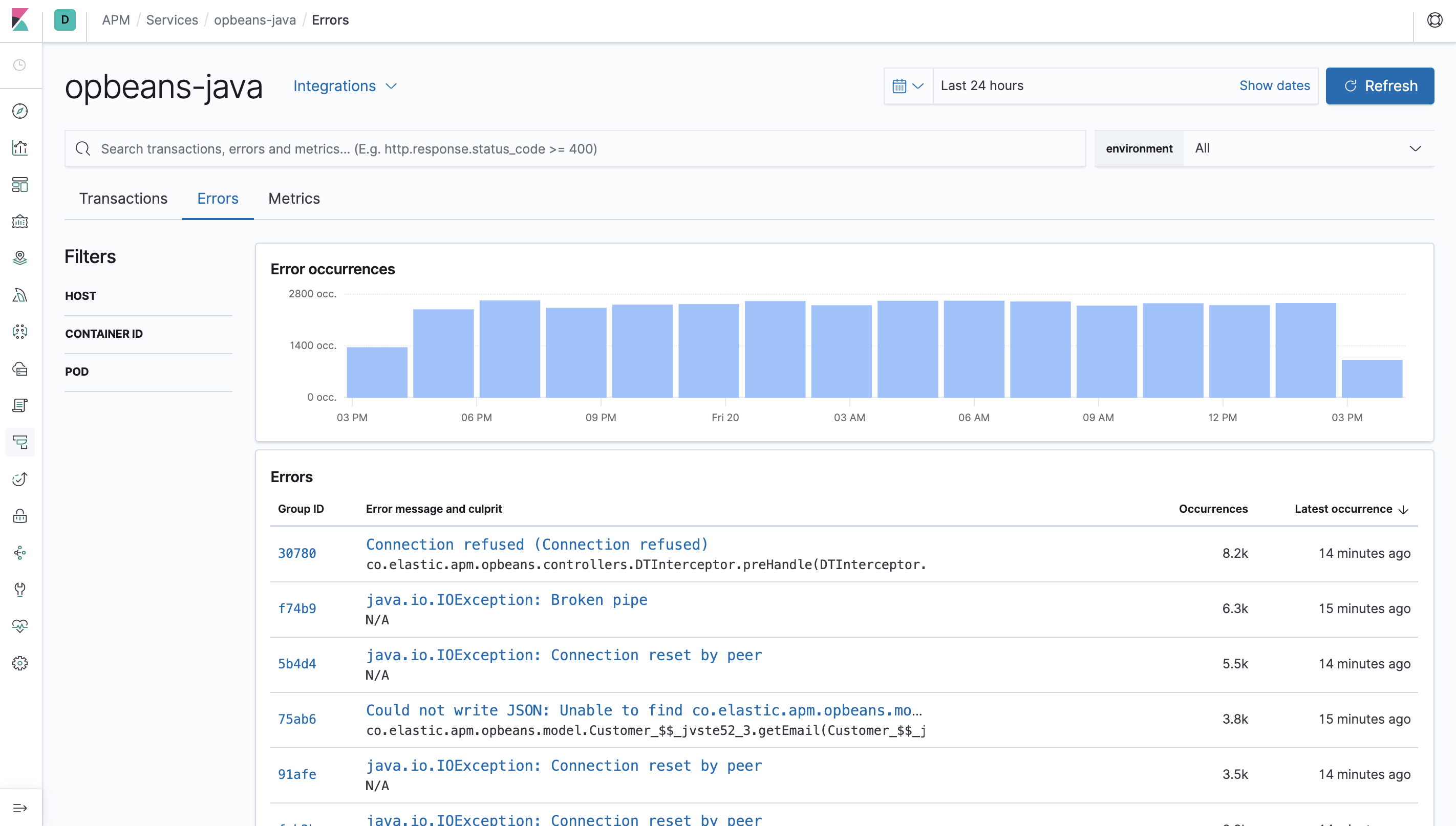Click the Refresh button

pos(1380,85)
